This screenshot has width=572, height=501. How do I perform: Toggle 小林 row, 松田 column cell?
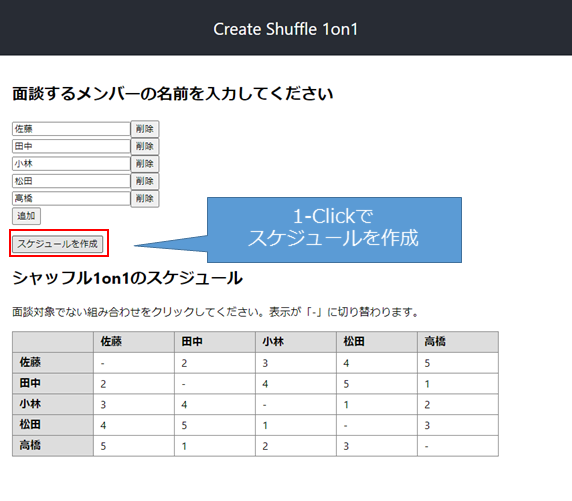[x=377, y=405]
